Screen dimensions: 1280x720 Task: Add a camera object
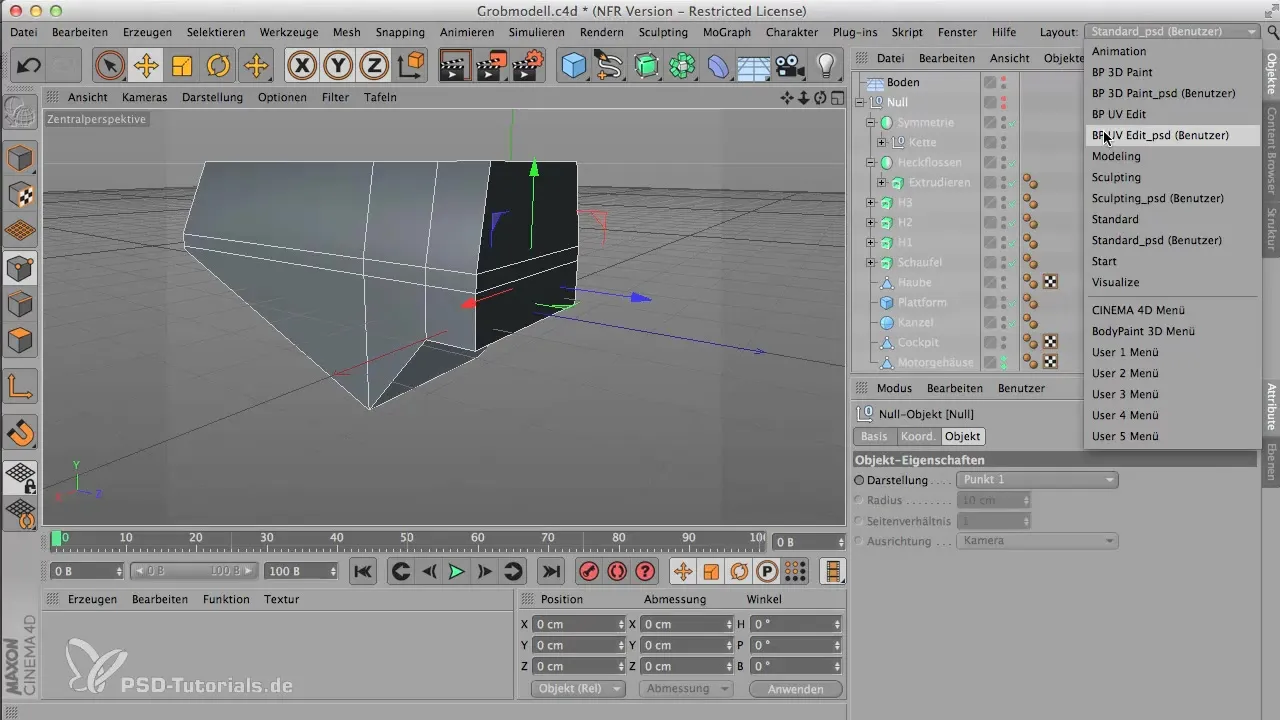click(x=790, y=66)
